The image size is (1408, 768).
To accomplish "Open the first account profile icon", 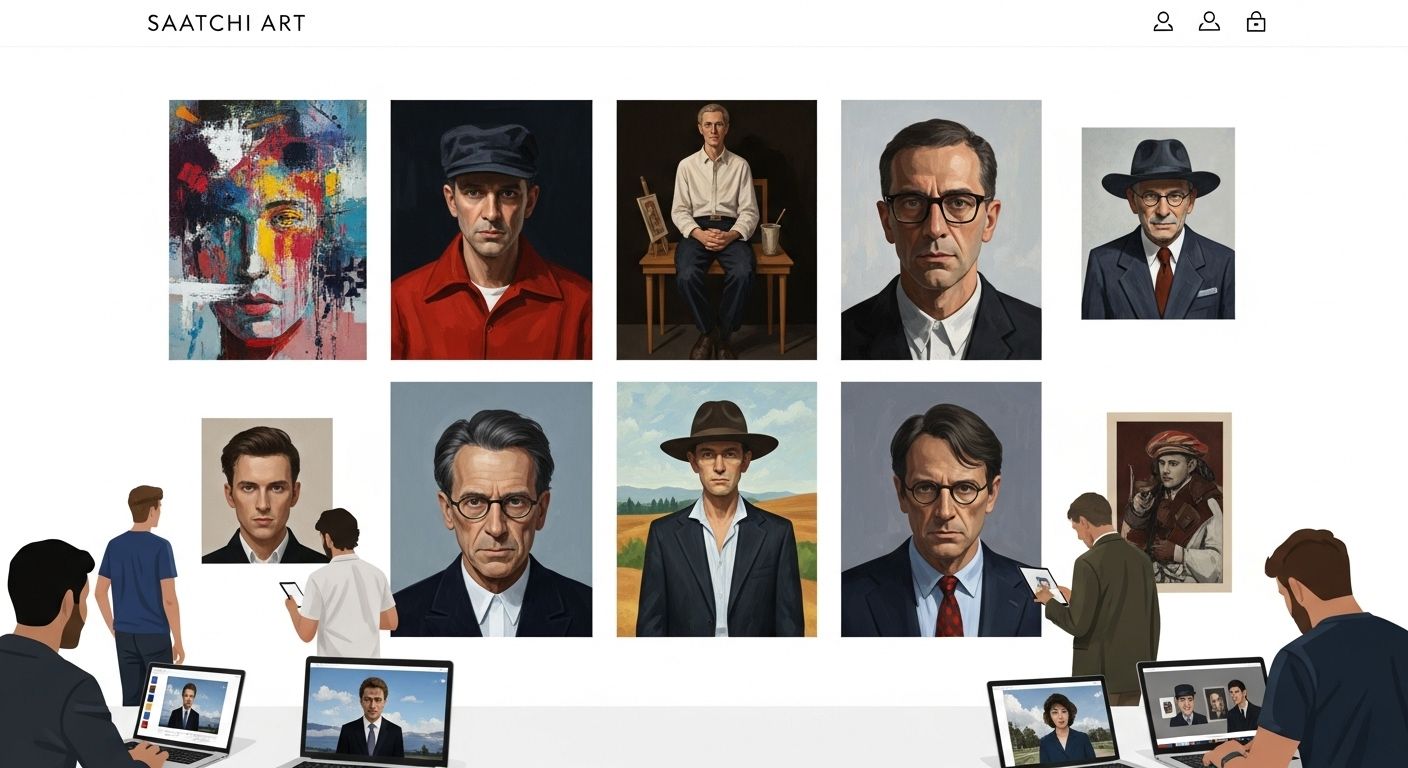I will pyautogui.click(x=1163, y=21).
